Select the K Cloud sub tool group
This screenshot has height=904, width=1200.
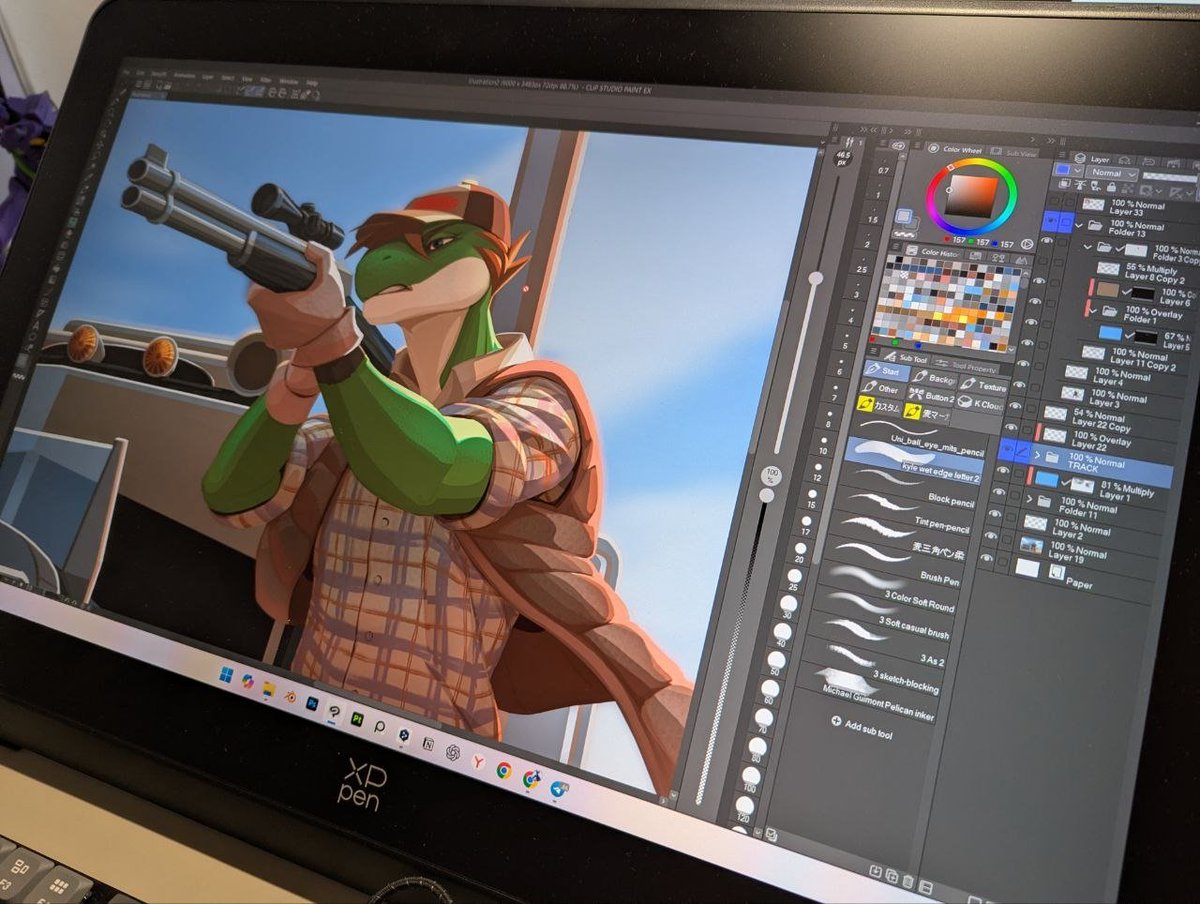tap(981, 404)
